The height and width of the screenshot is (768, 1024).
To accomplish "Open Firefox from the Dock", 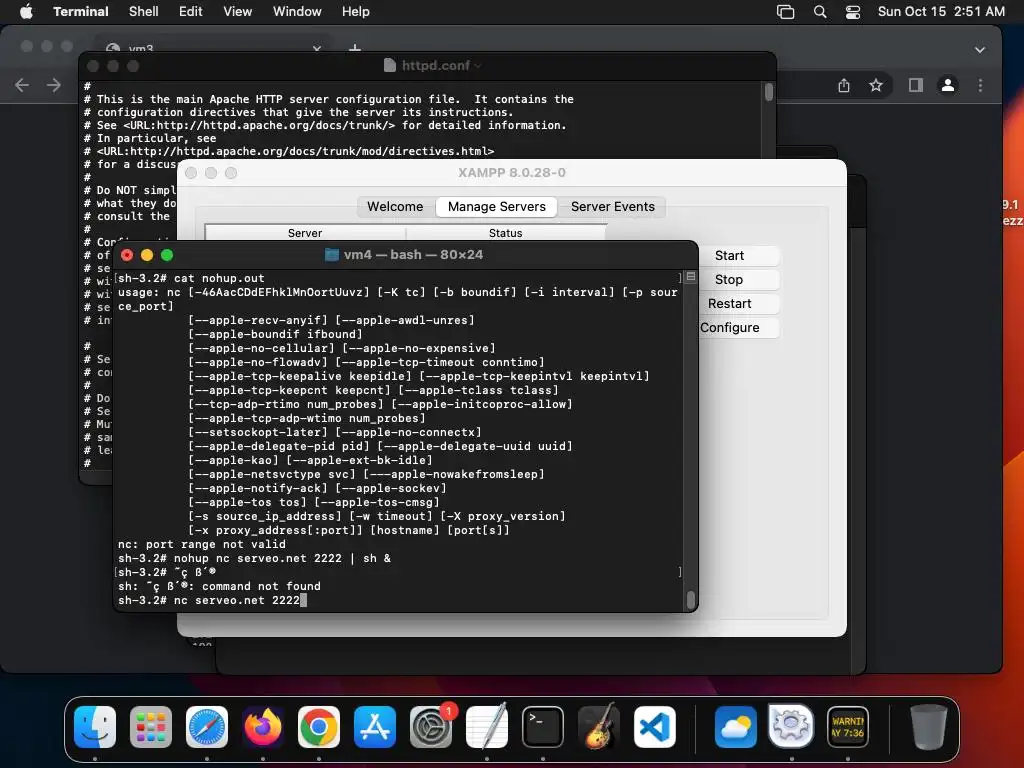I will (x=263, y=727).
